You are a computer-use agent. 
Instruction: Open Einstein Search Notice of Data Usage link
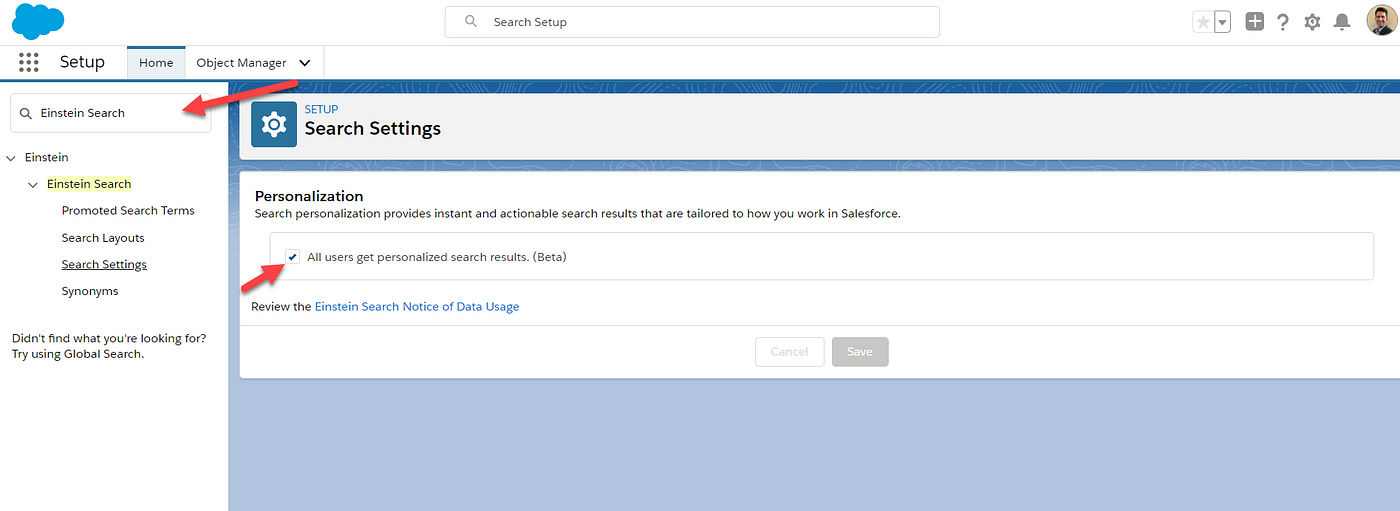[417, 307]
